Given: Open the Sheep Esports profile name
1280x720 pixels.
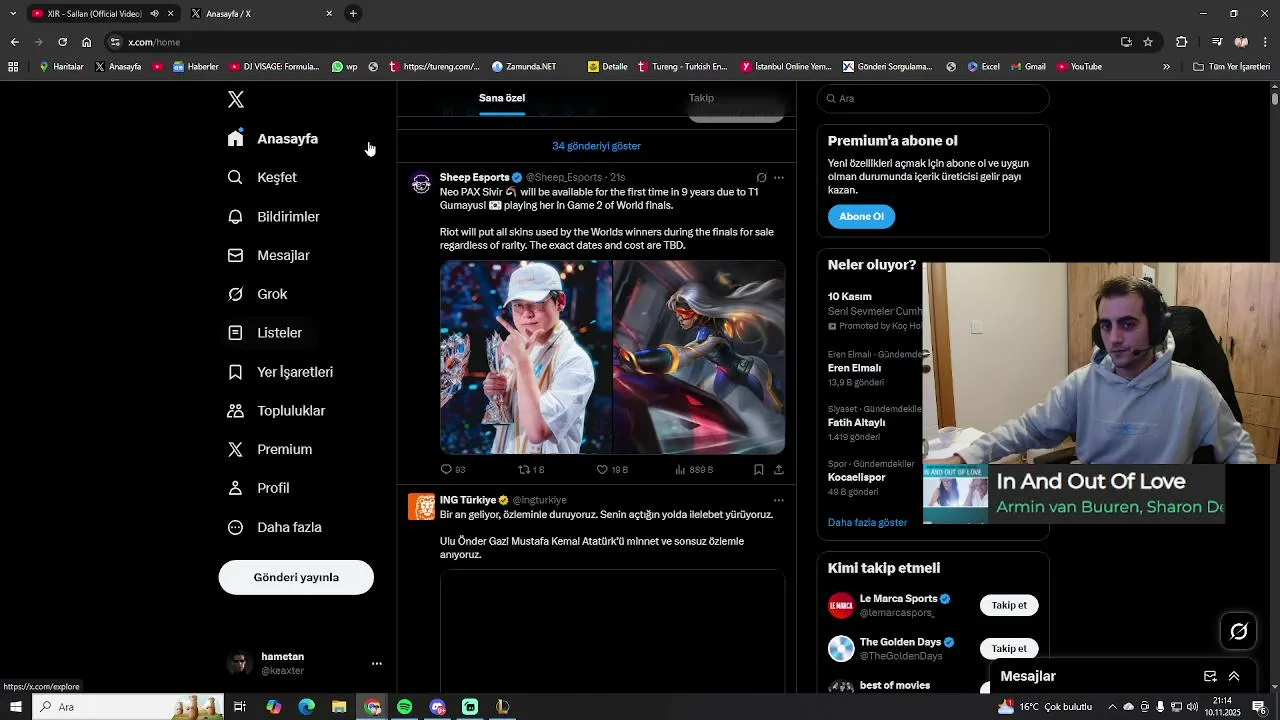Looking at the screenshot, I should point(475,177).
